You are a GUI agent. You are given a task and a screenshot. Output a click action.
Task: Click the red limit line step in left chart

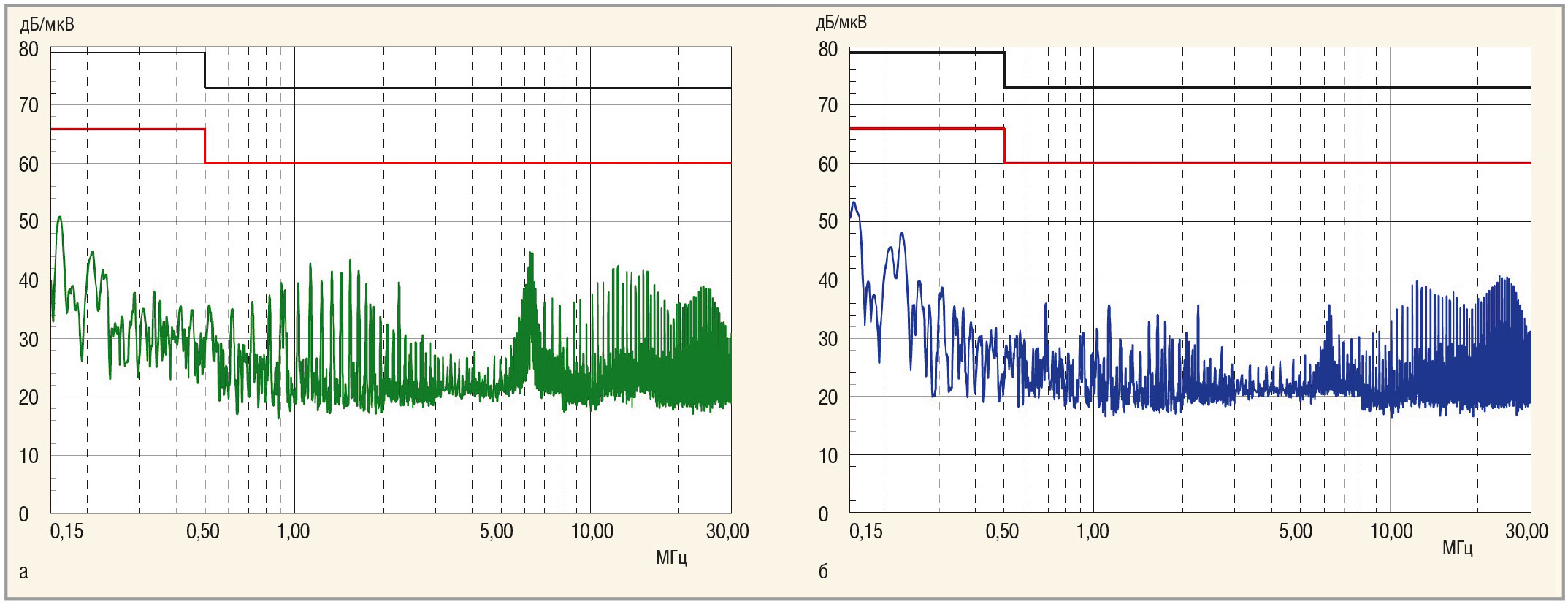(x=205, y=146)
